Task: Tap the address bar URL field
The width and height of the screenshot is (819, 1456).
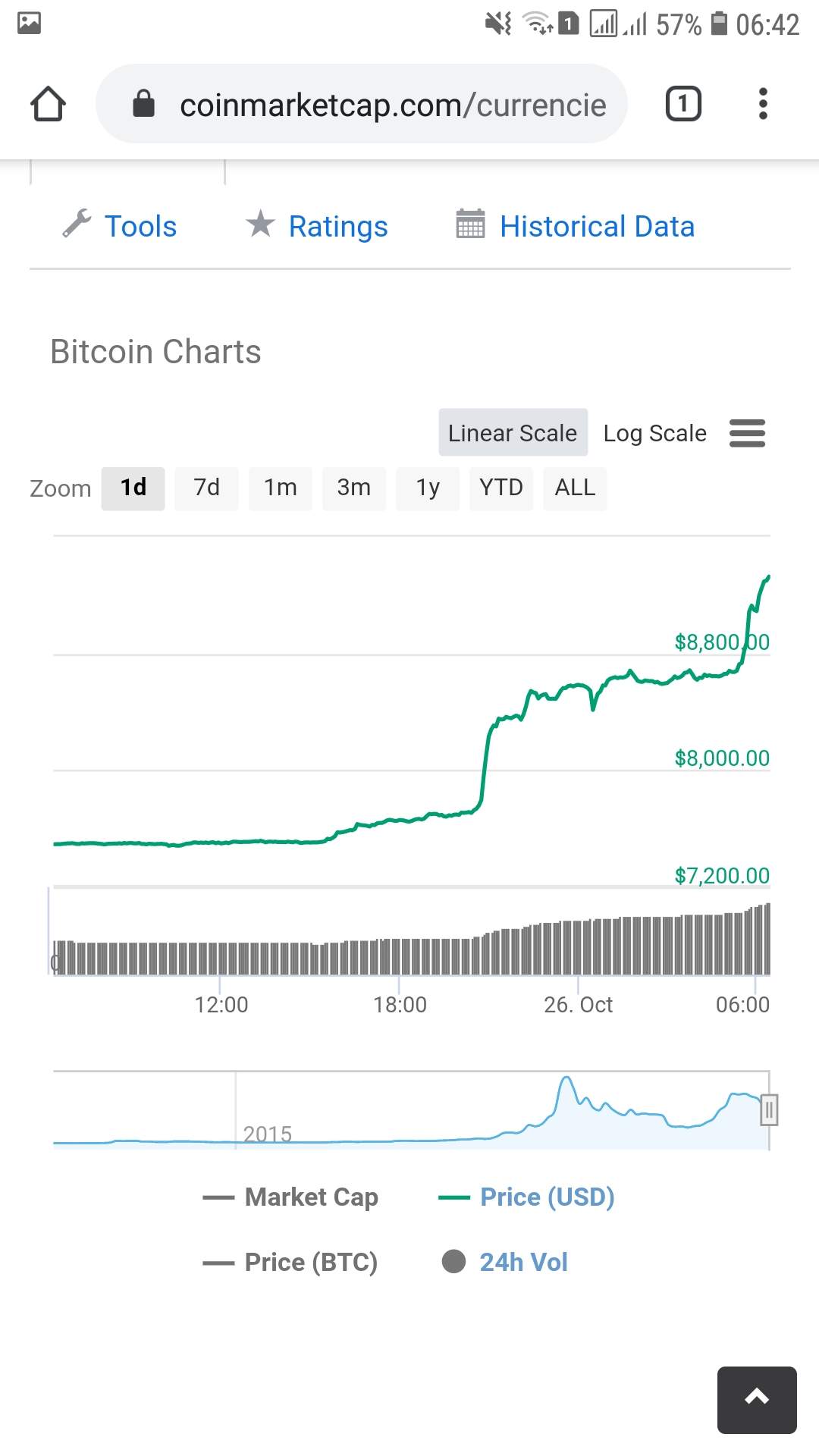Action: coord(393,104)
